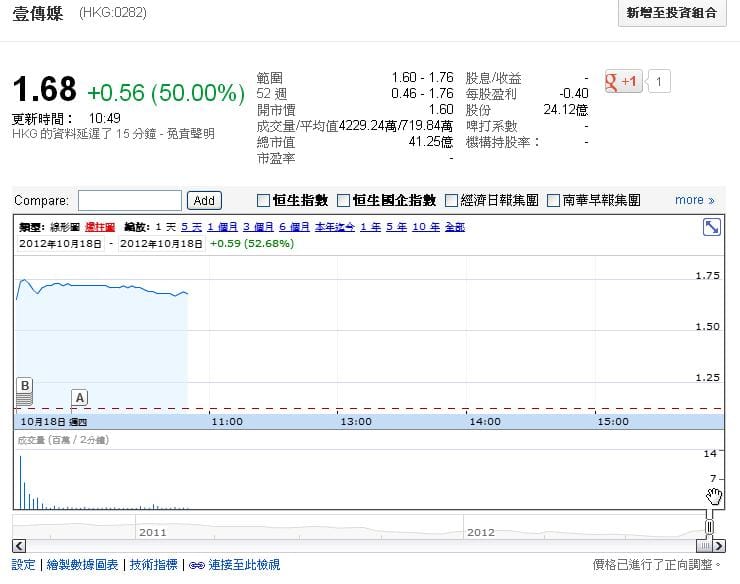Click the horizontal scrollbar thumb
The width and height of the screenshot is (740, 584).
tap(704, 546)
